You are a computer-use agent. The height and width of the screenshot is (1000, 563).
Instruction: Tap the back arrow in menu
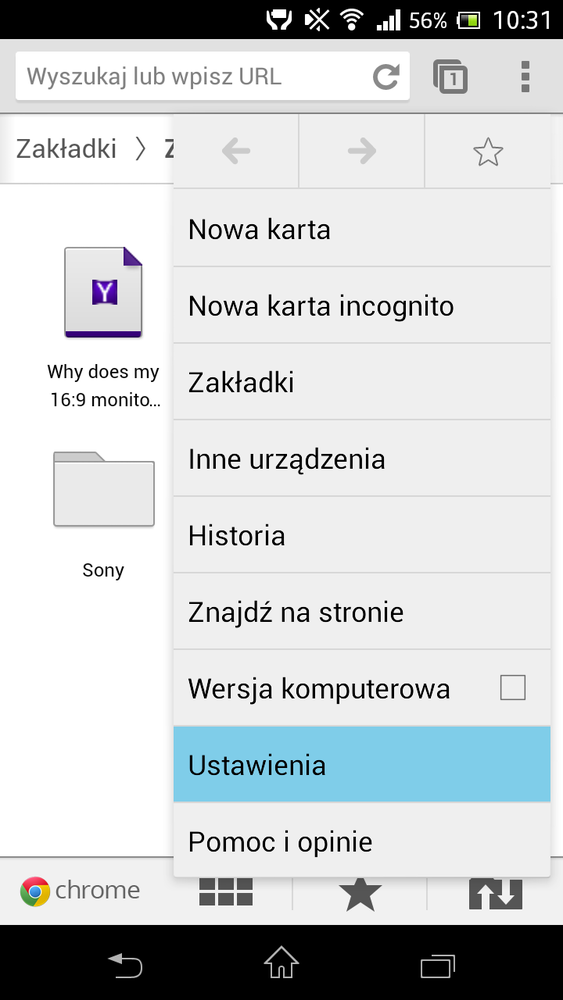pyautogui.click(x=236, y=152)
